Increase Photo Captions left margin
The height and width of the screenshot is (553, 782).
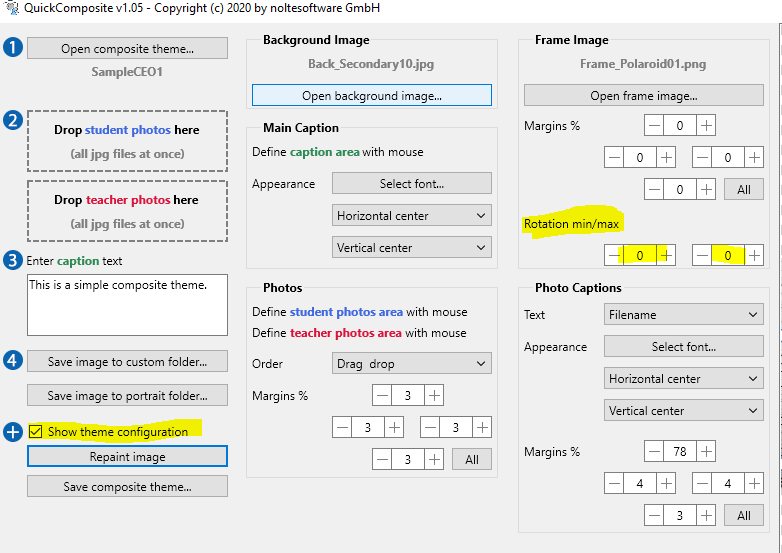click(666, 483)
